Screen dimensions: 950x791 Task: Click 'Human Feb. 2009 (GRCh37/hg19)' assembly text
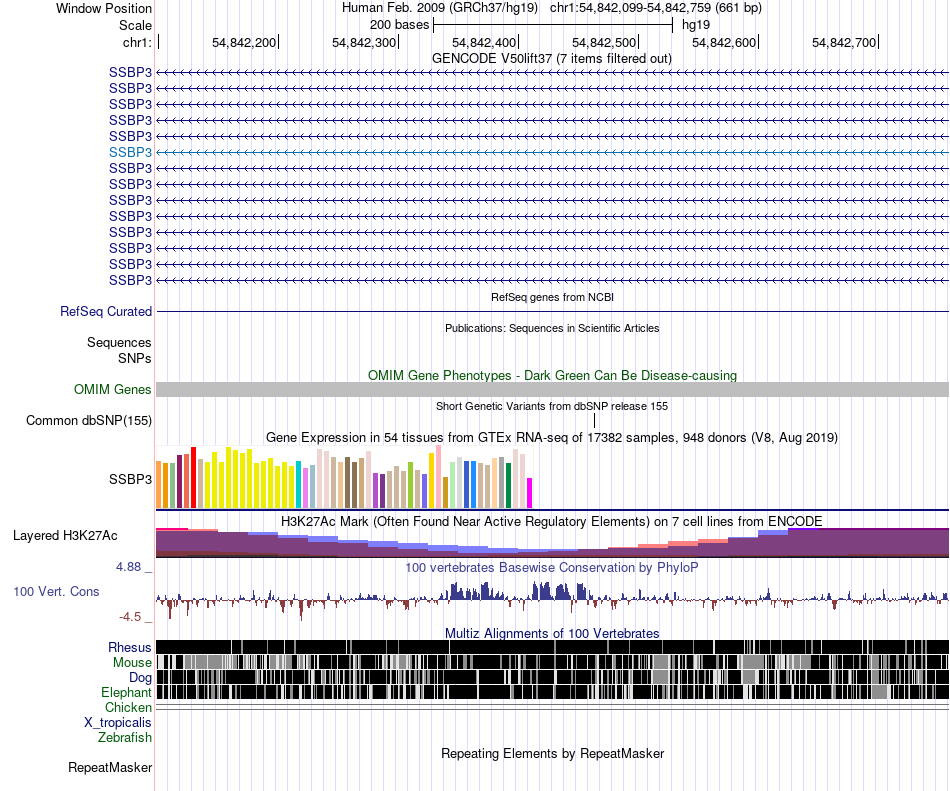[440, 8]
